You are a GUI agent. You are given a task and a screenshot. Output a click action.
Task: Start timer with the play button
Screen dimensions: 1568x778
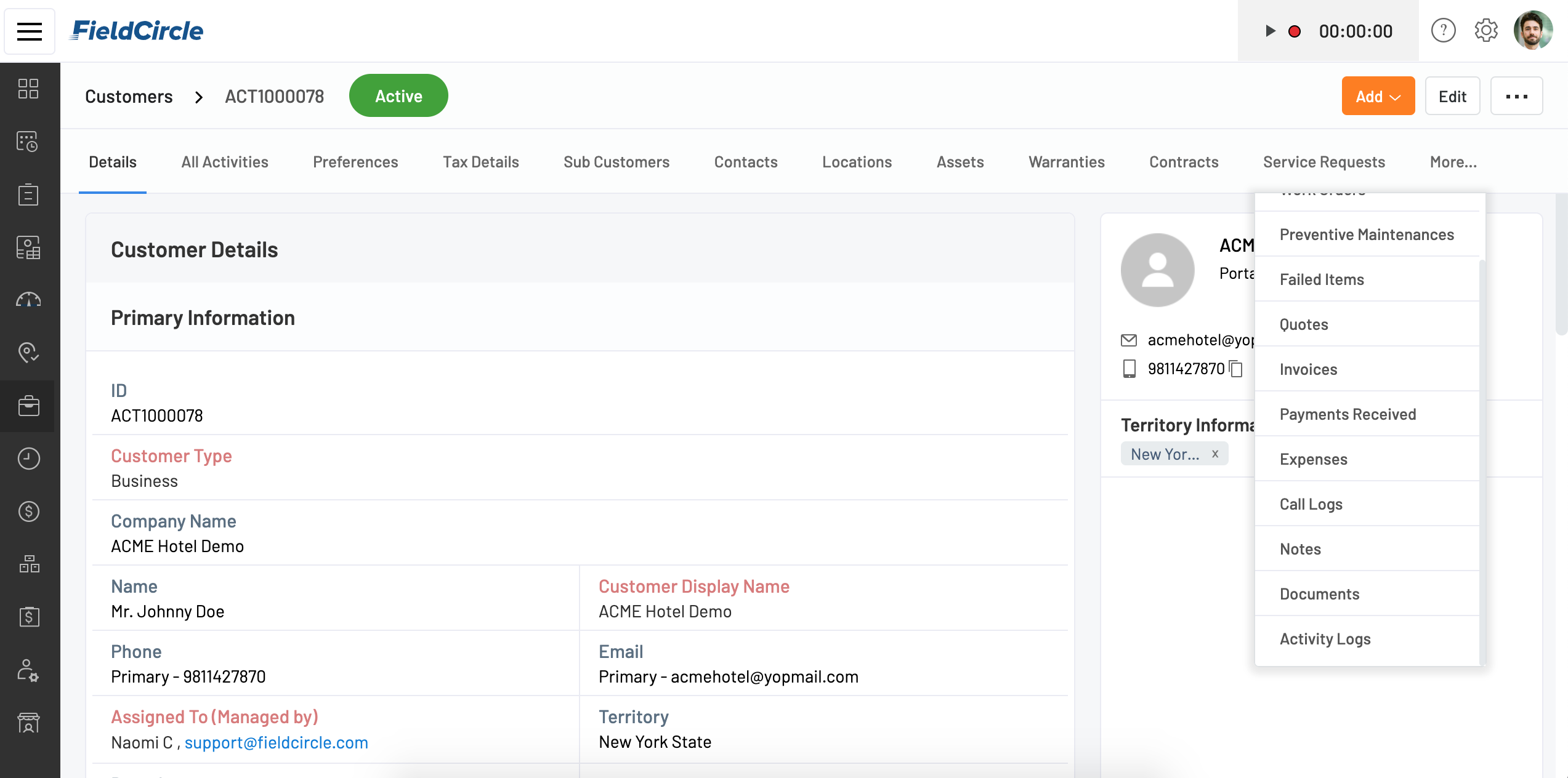[x=1269, y=31]
